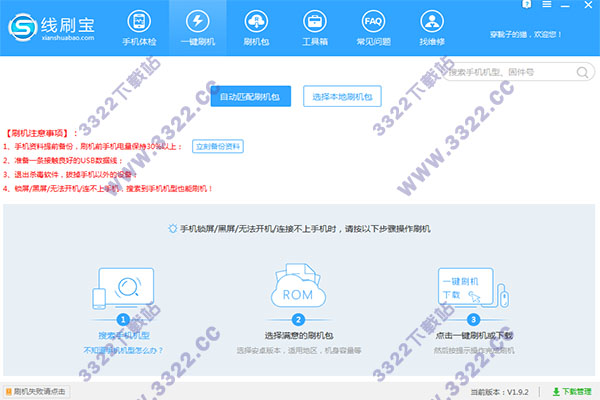Viewport: 600px width, 400px height.
Task: Click the 选择本地刷机包 button
Action: tap(342, 96)
